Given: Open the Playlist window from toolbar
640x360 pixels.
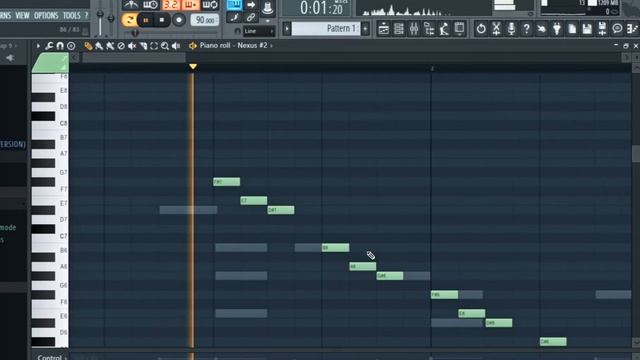Looking at the screenshot, I should pos(383,29).
